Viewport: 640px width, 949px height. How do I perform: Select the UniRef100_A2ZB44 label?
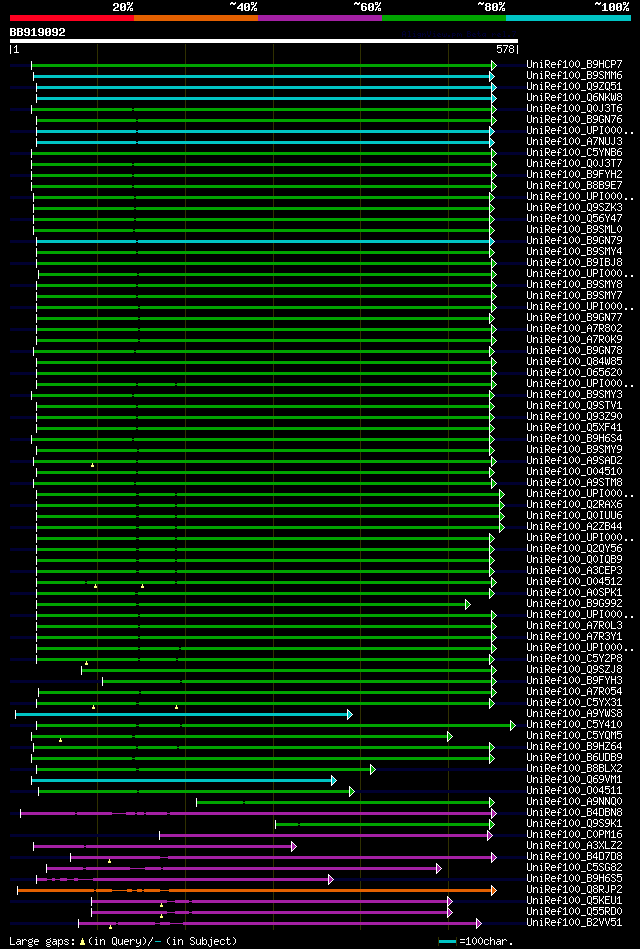click(x=575, y=527)
